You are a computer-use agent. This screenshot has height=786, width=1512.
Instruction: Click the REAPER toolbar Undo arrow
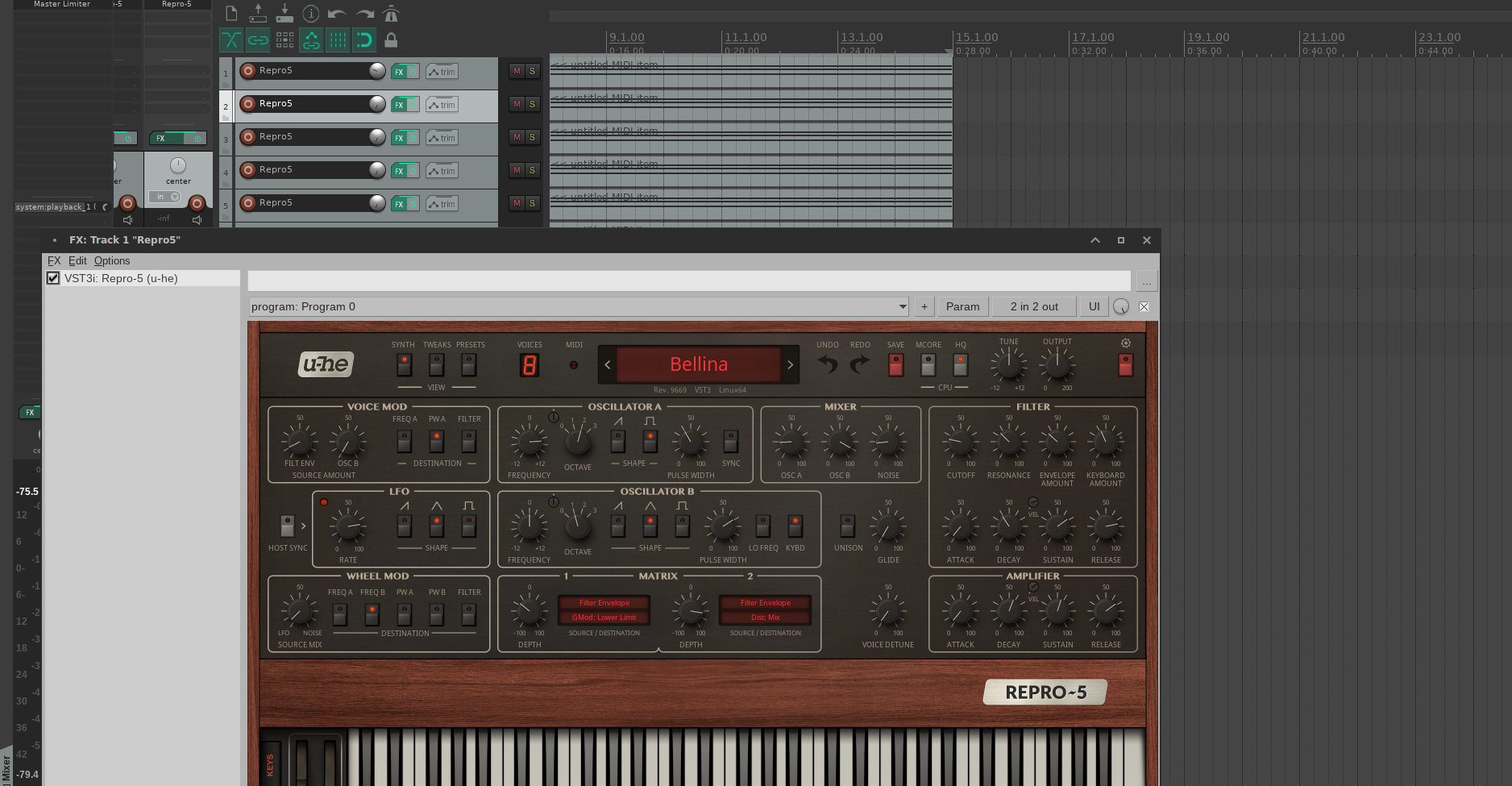click(x=338, y=14)
